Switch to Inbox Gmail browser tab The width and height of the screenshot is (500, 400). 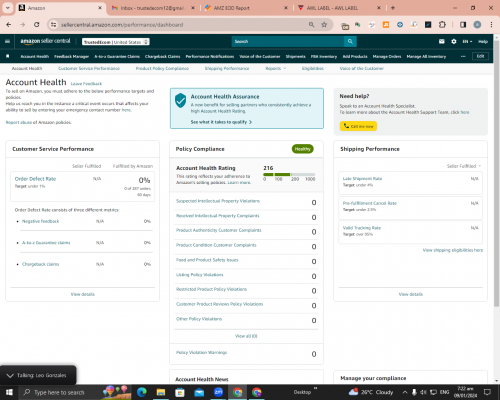(153, 8)
